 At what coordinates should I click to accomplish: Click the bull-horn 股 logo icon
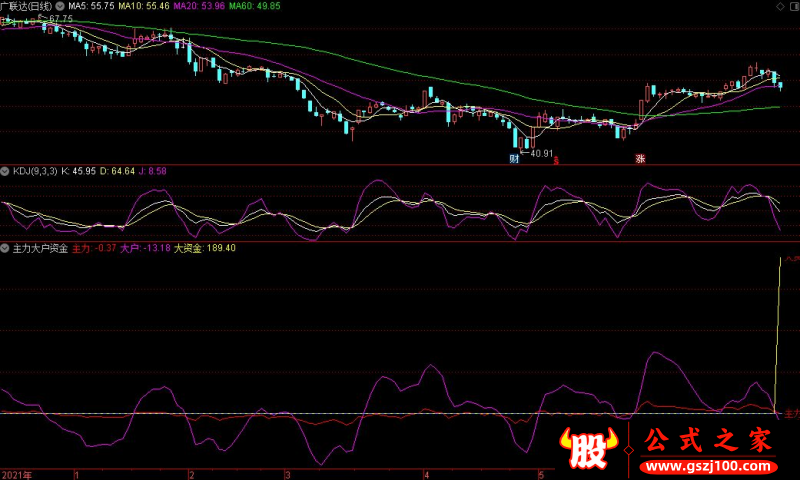click(589, 449)
